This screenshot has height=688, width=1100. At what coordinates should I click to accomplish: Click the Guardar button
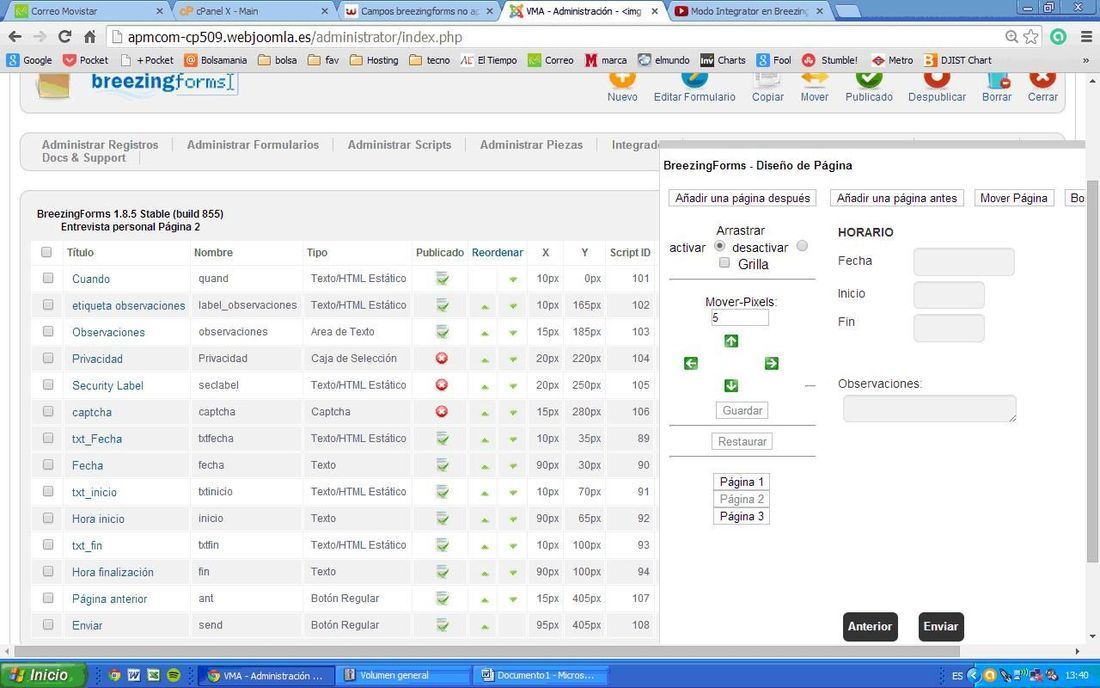(x=742, y=410)
